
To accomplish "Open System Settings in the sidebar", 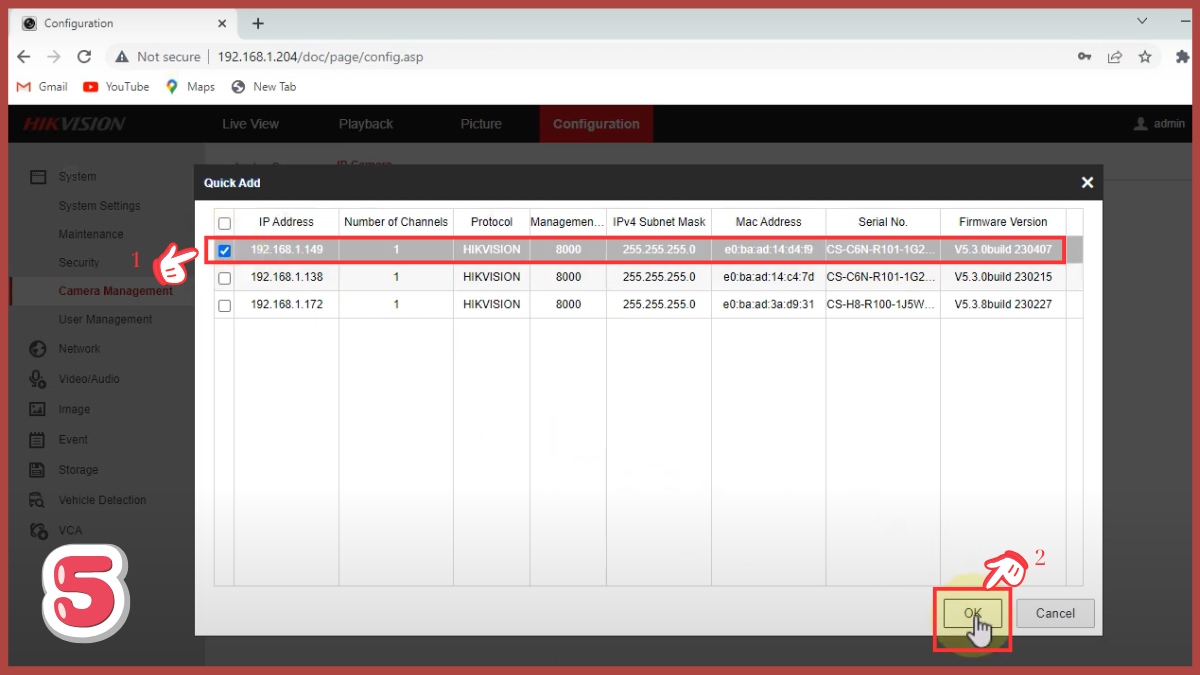I will coord(99,206).
